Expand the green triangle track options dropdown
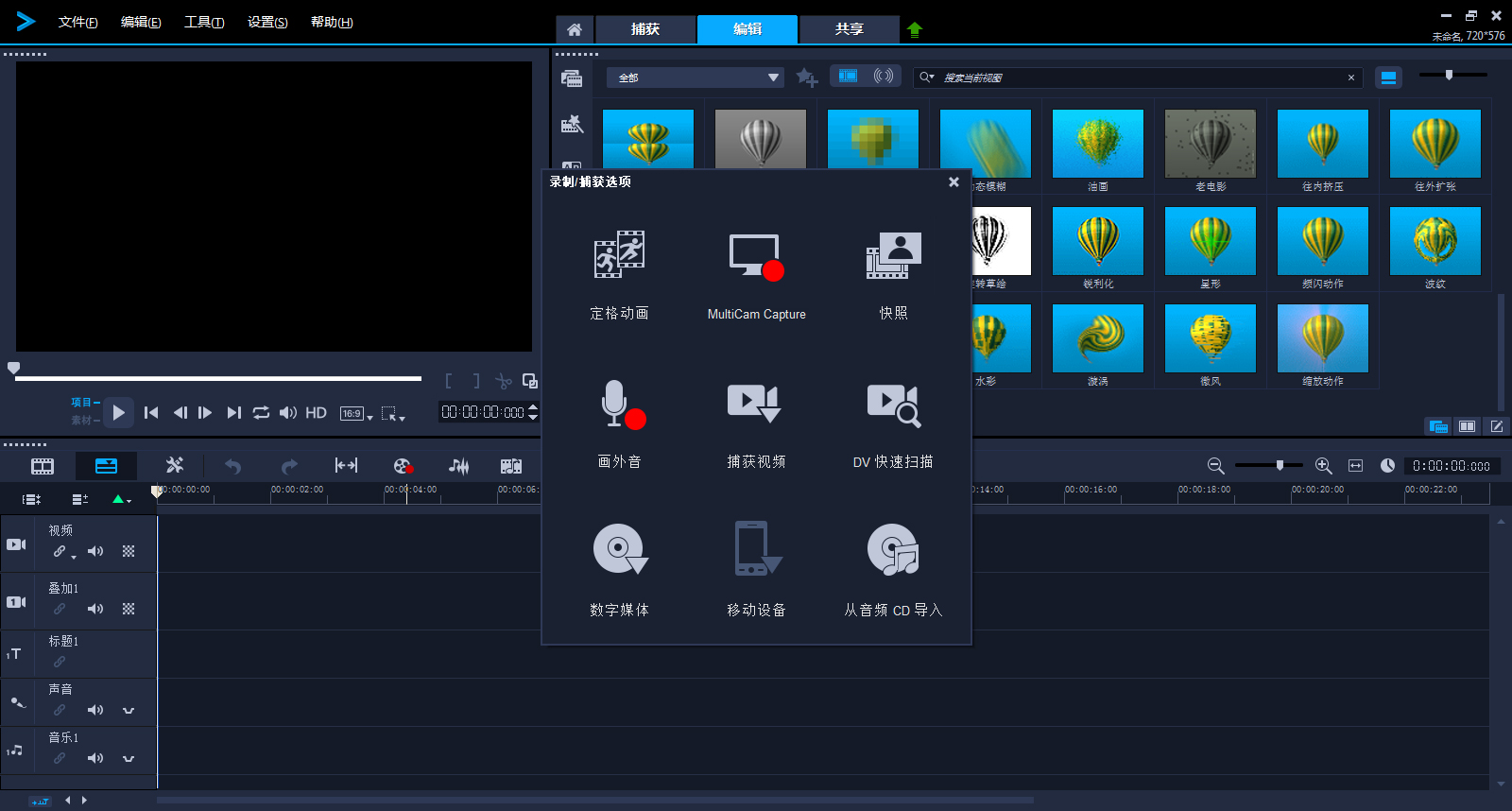 click(122, 499)
